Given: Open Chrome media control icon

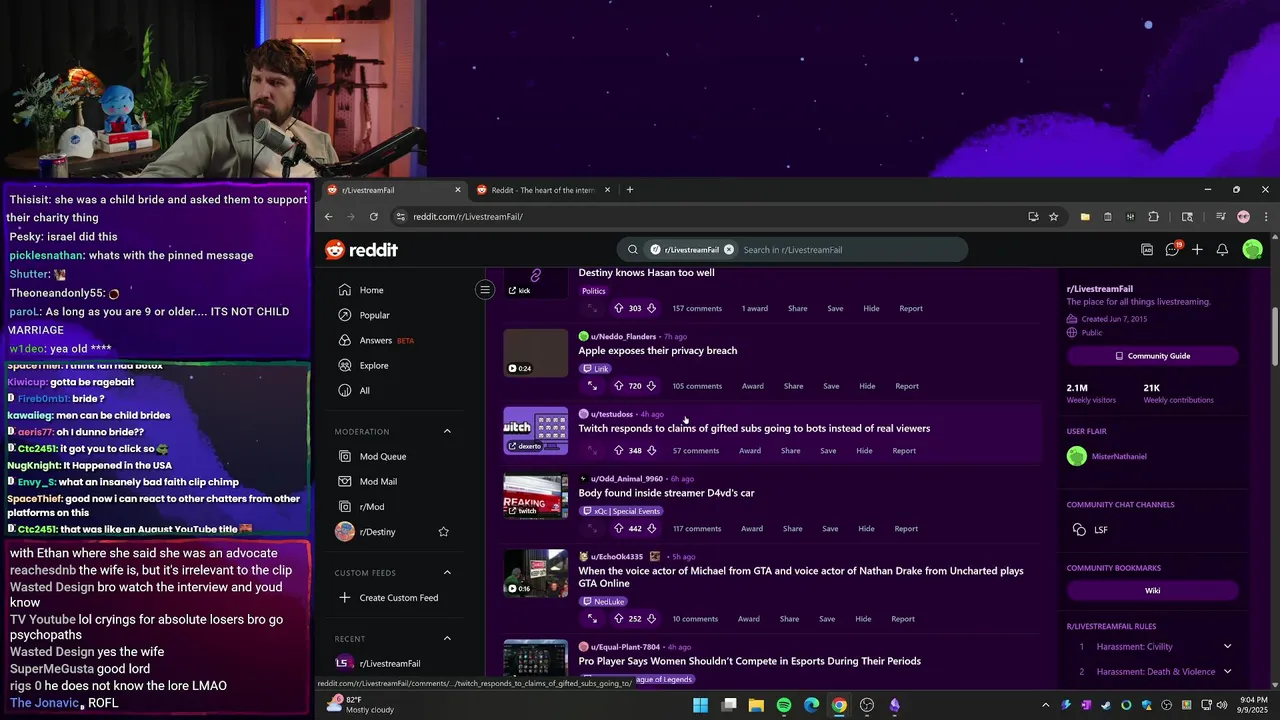Looking at the screenshot, I should click(1221, 217).
